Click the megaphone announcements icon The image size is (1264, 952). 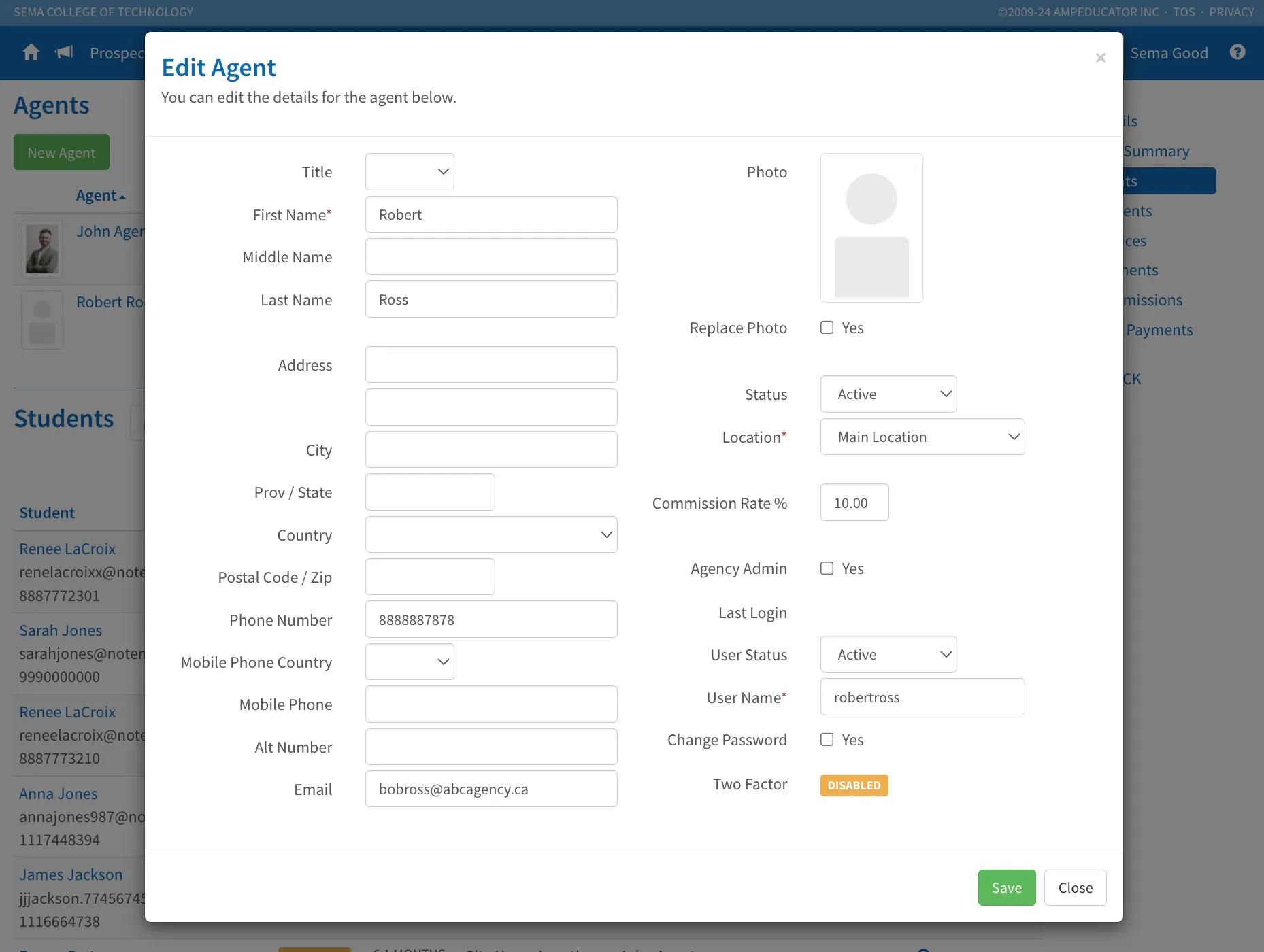[64, 52]
